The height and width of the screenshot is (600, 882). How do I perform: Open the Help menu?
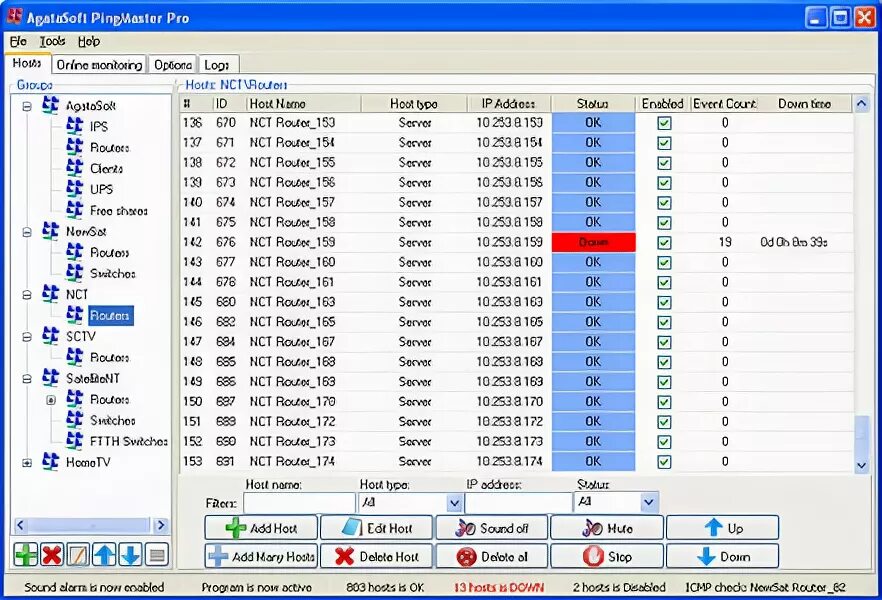(x=89, y=41)
